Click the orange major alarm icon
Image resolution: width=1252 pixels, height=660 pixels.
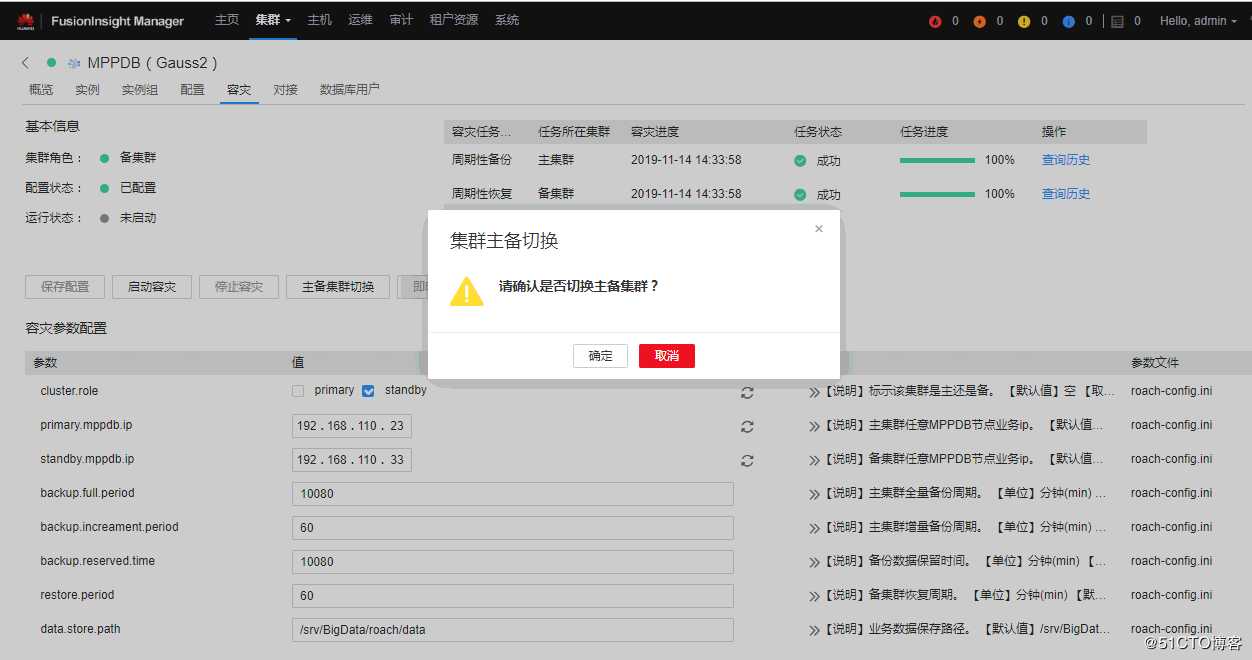[979, 20]
